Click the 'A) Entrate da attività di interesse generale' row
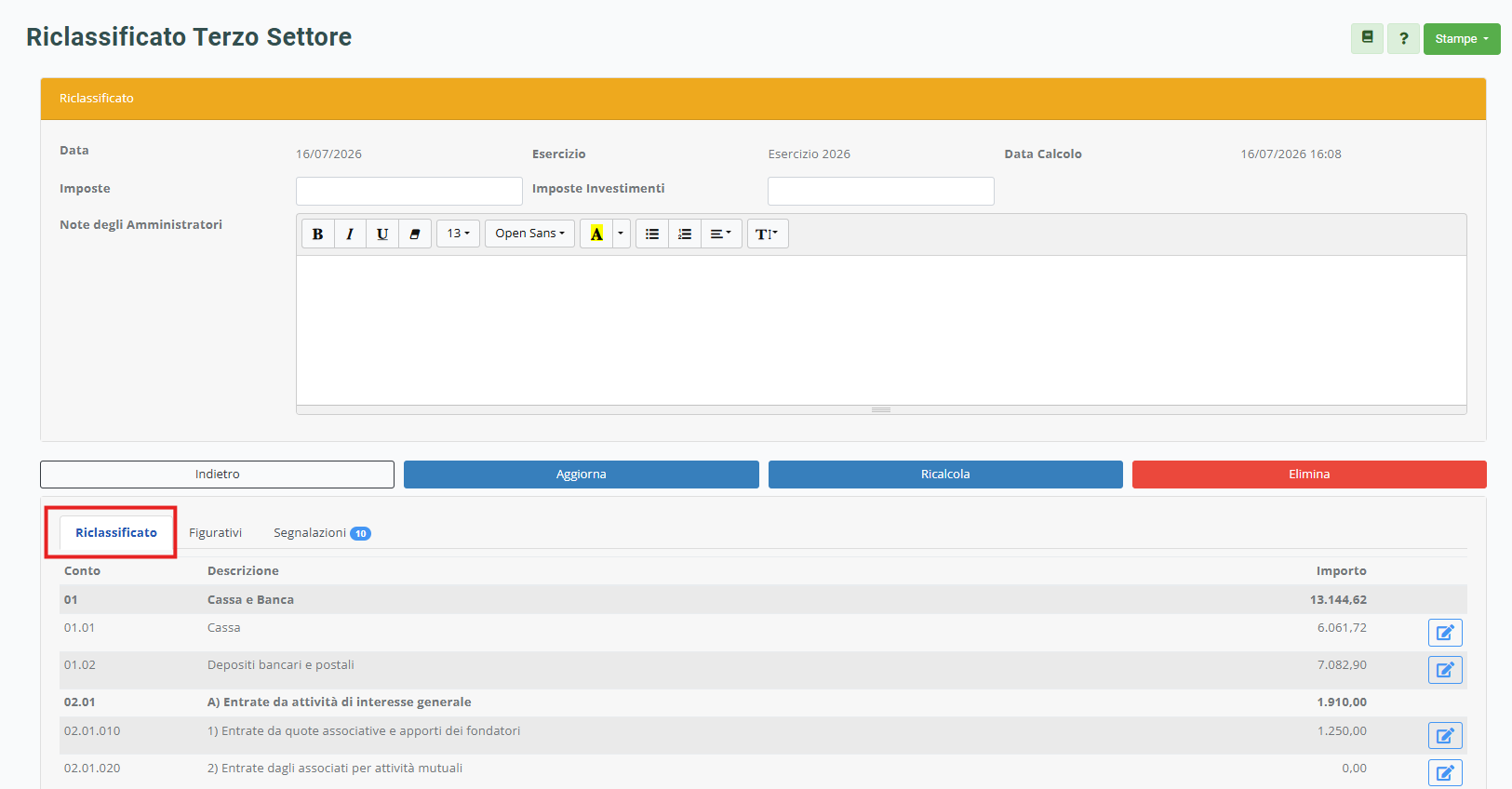This screenshot has width=1512, height=789. click(x=763, y=702)
